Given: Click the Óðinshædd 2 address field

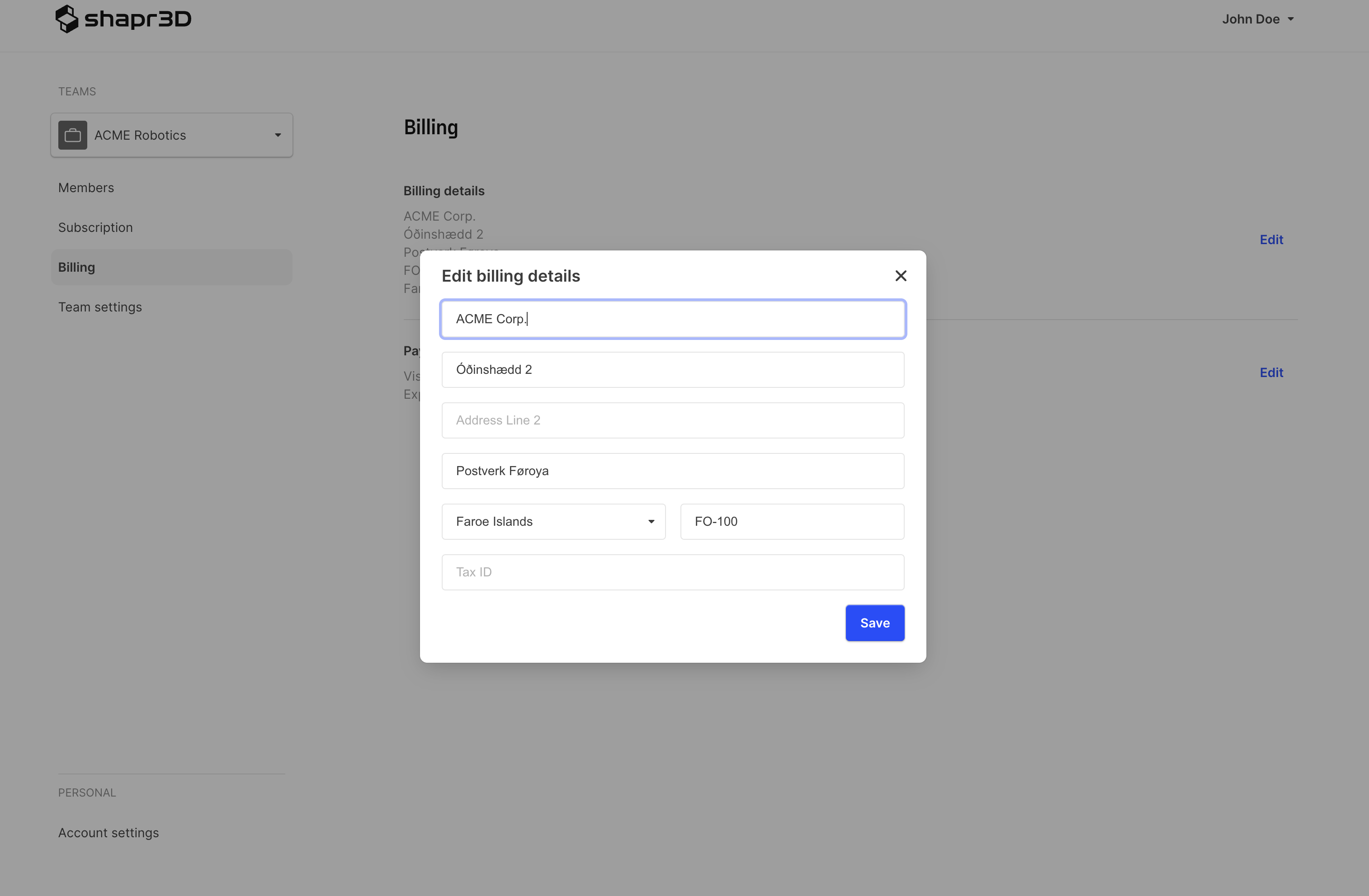Looking at the screenshot, I should tap(673, 370).
